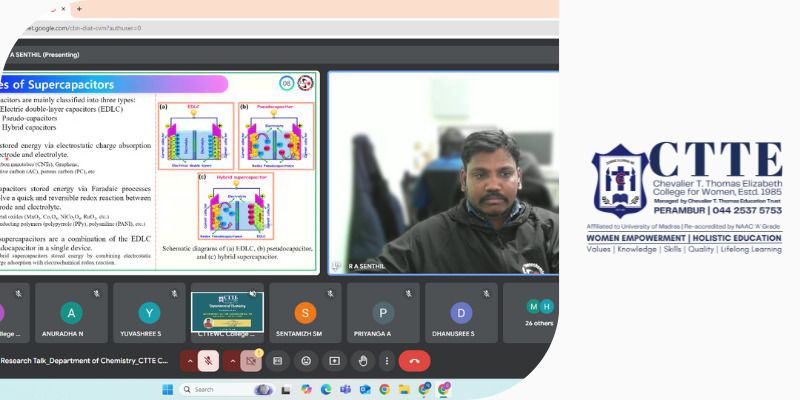Click the slide number 08 badge

pos(287,83)
